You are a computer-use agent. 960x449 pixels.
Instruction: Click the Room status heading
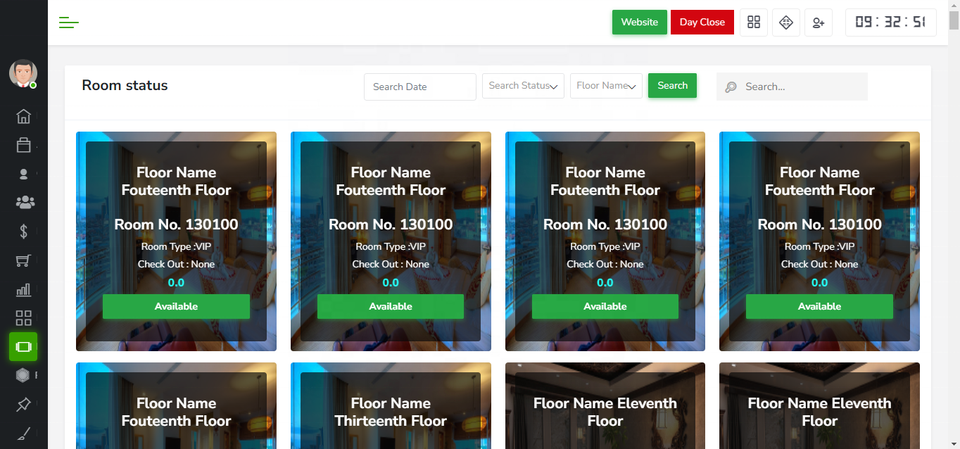[x=125, y=85]
